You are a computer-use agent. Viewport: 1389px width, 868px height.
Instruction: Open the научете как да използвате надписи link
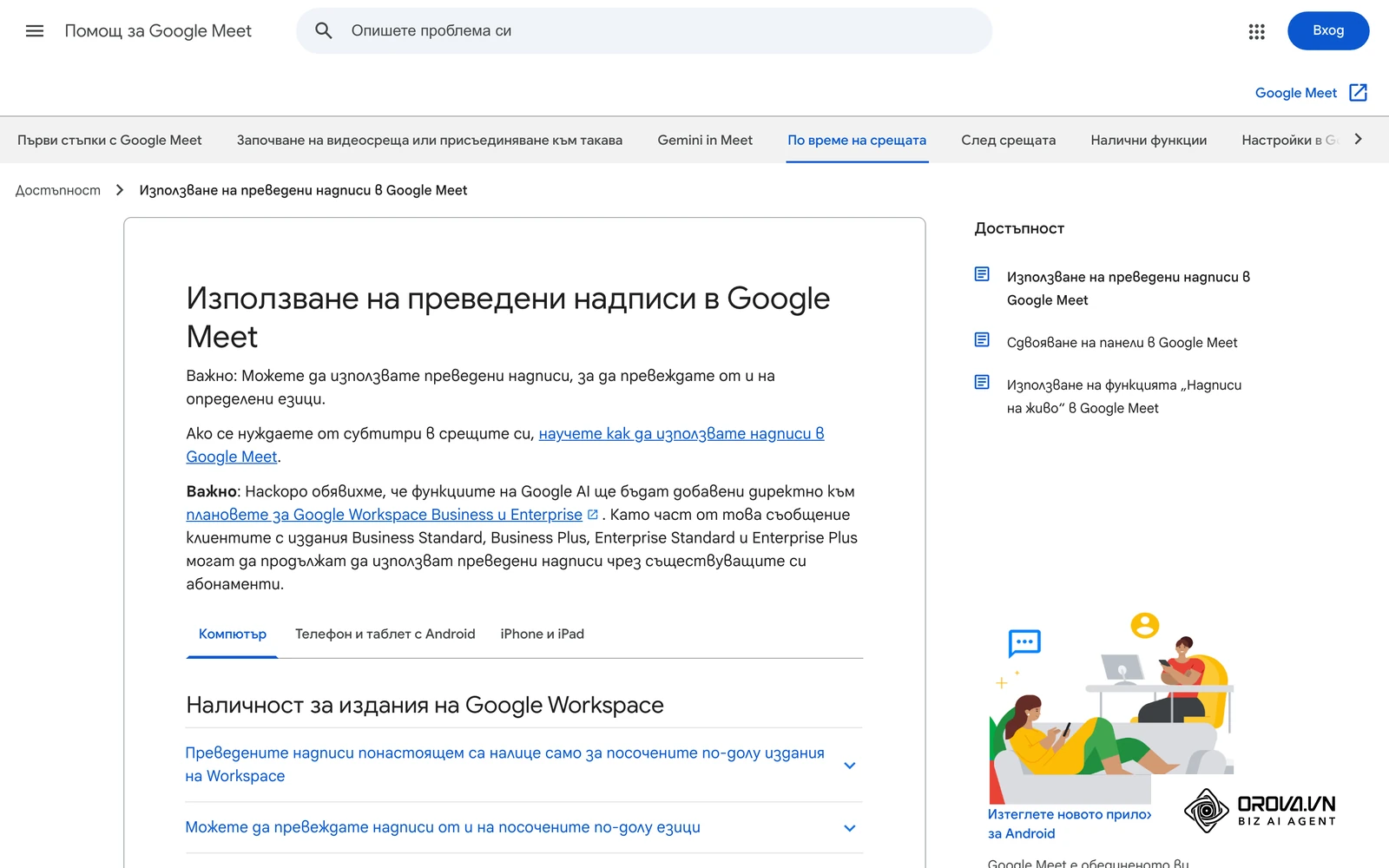point(681,434)
